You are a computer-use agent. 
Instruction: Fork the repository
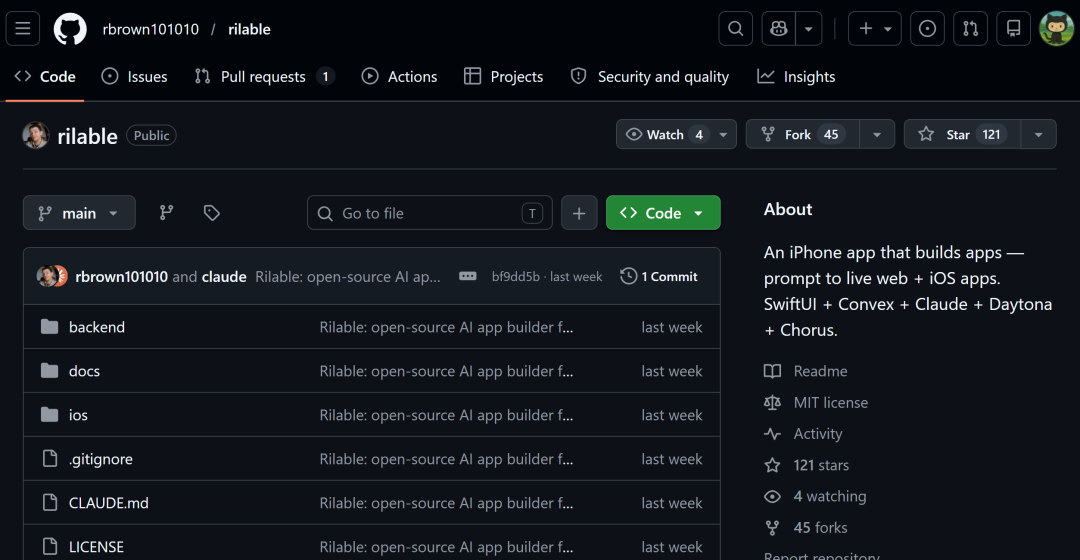802,134
